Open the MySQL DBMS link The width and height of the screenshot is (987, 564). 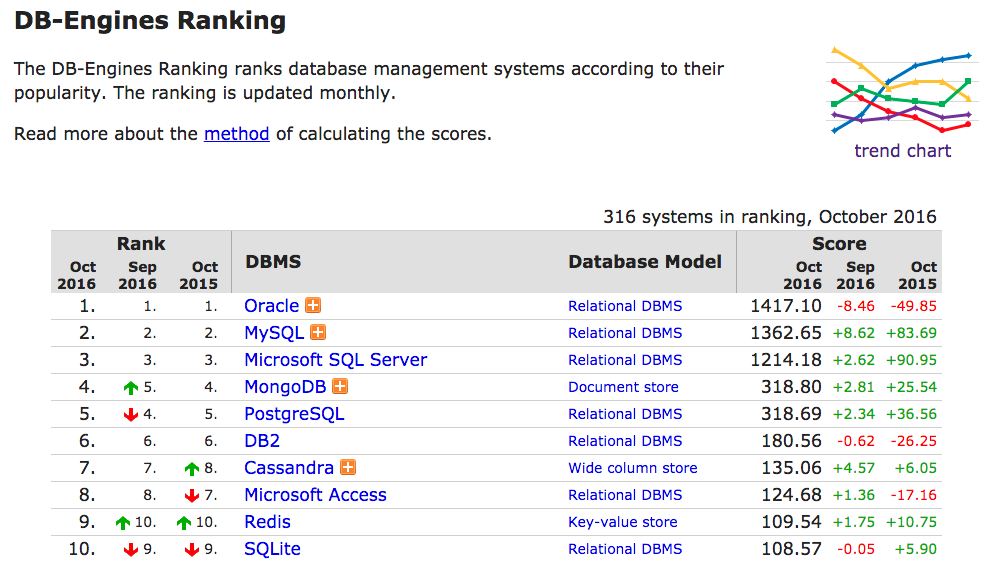(274, 332)
